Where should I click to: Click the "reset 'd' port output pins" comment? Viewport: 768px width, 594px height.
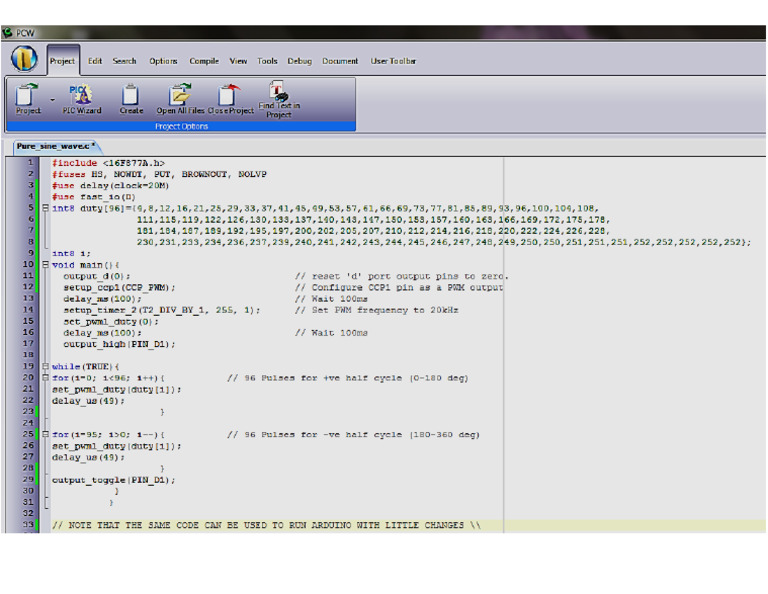402,276
